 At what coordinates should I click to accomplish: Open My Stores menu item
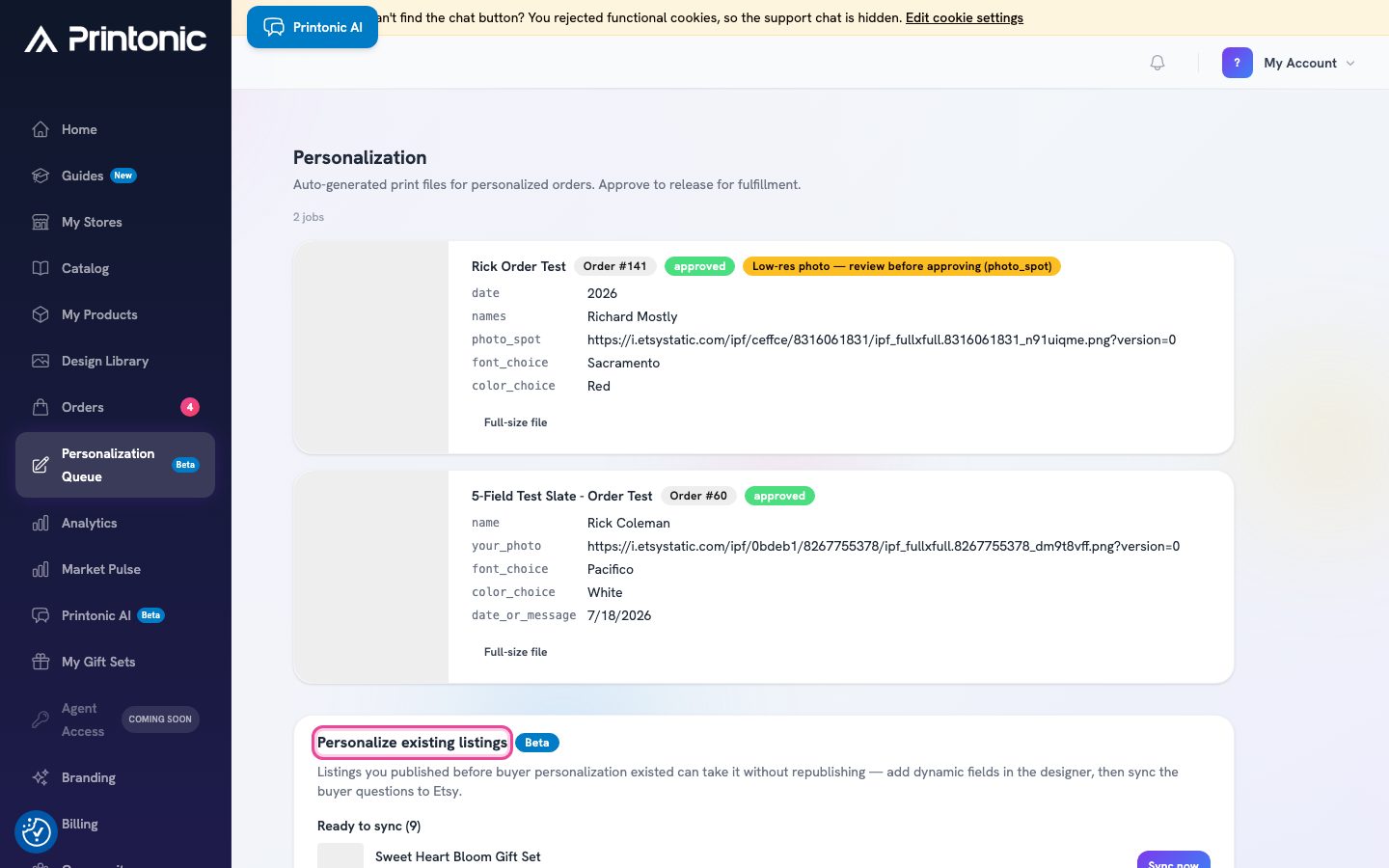pyautogui.click(x=116, y=222)
